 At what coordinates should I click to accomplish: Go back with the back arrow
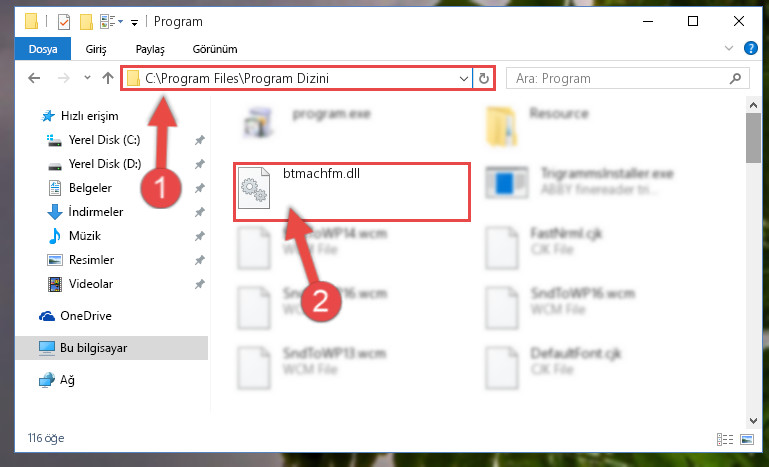[34, 78]
